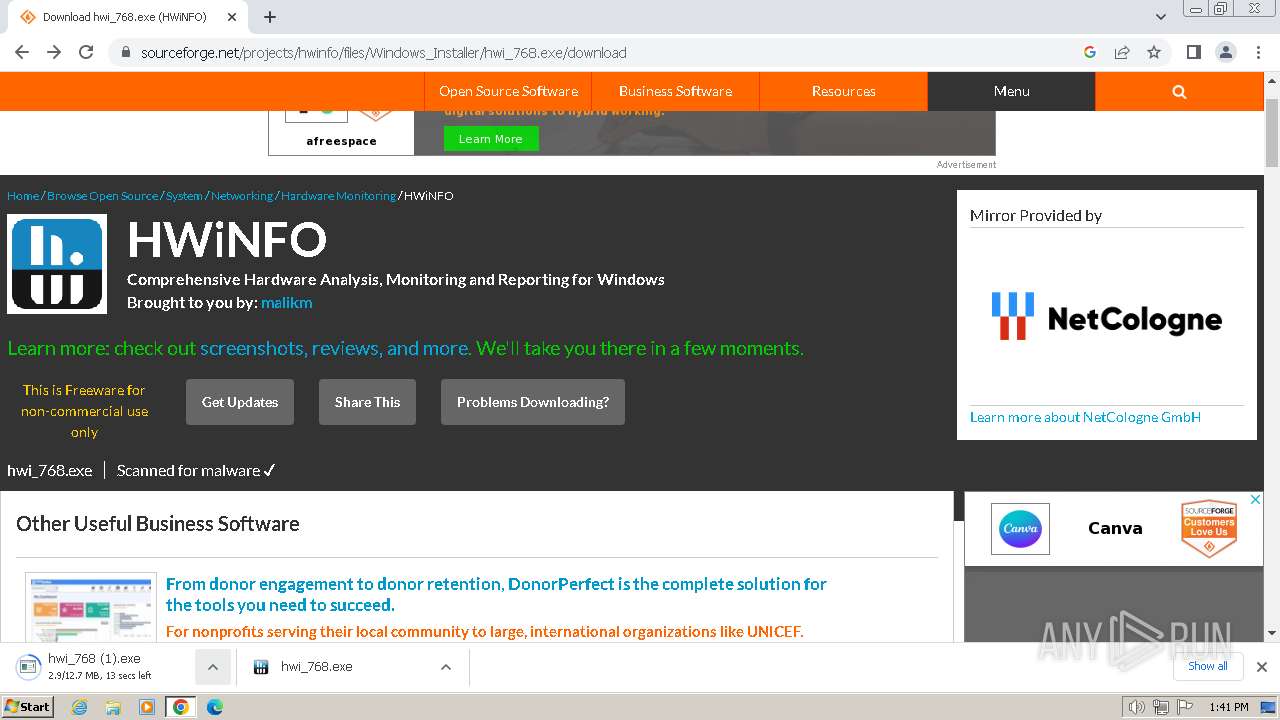Share this page icon in address bar
Image resolution: width=1280 pixels, height=720 pixels.
click(x=1122, y=52)
